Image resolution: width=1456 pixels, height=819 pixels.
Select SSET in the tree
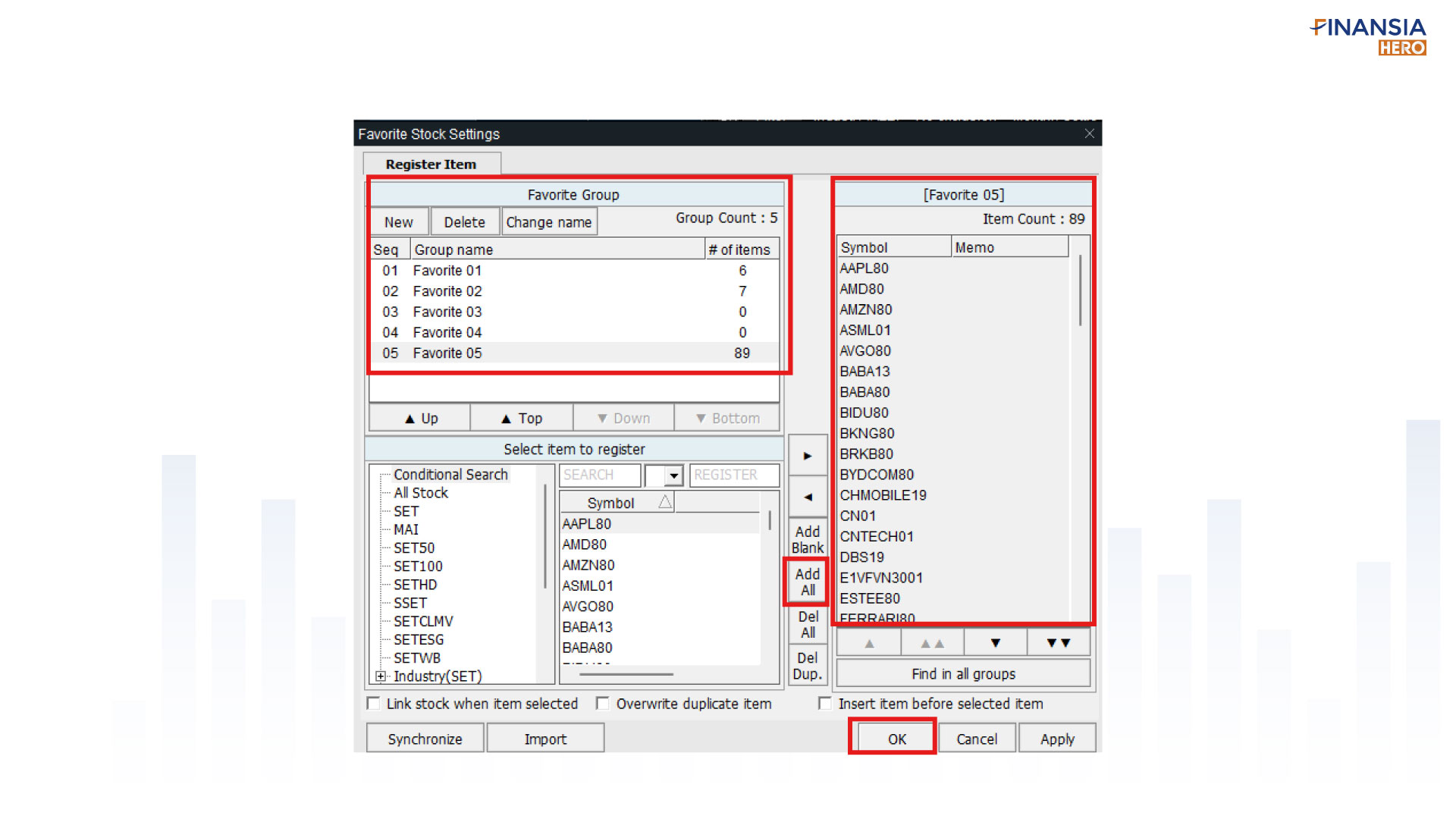410,603
